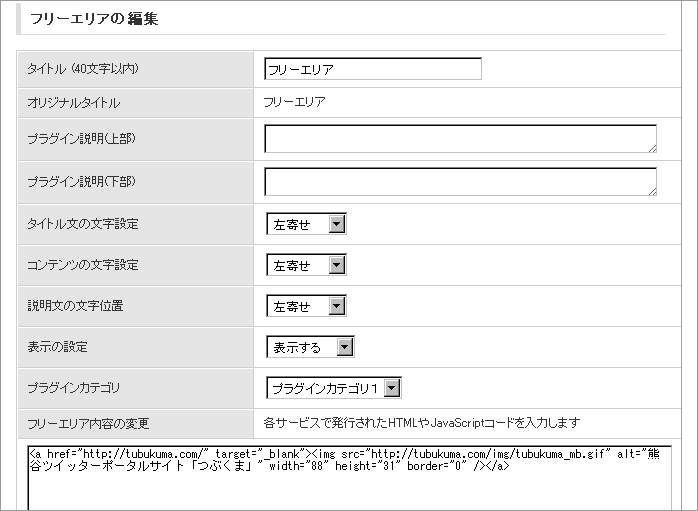Click inside the HTML code textarea
Image resolution: width=698 pixels, height=511 pixels.
[x=349, y=478]
